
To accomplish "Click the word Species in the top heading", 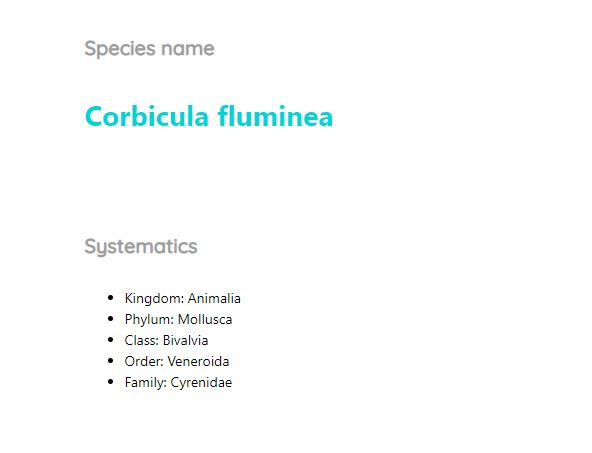I will 120,49.
